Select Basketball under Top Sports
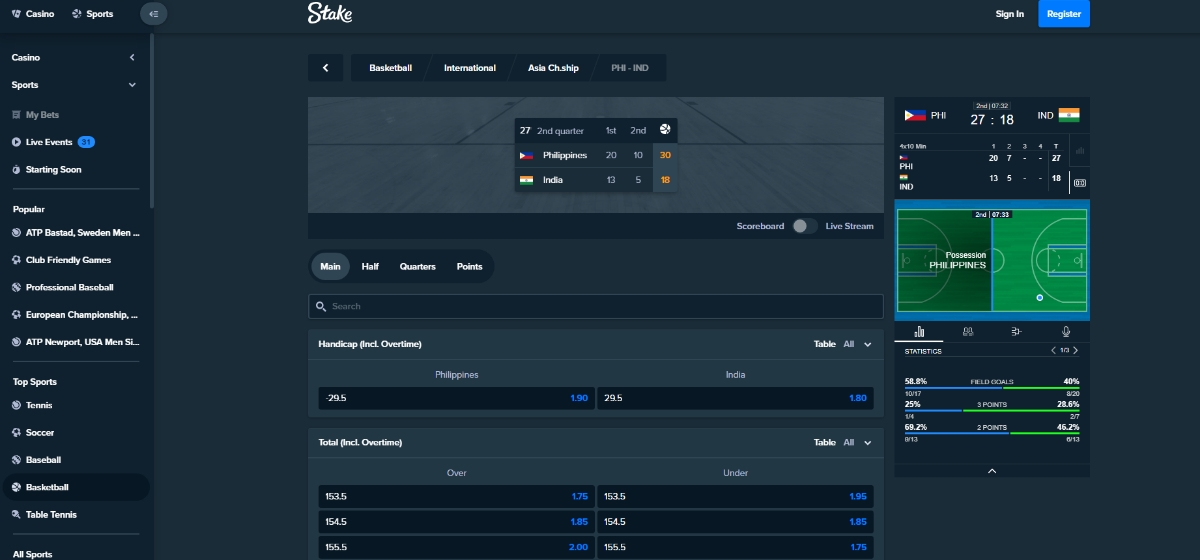The height and width of the screenshot is (560, 1200). point(74,487)
